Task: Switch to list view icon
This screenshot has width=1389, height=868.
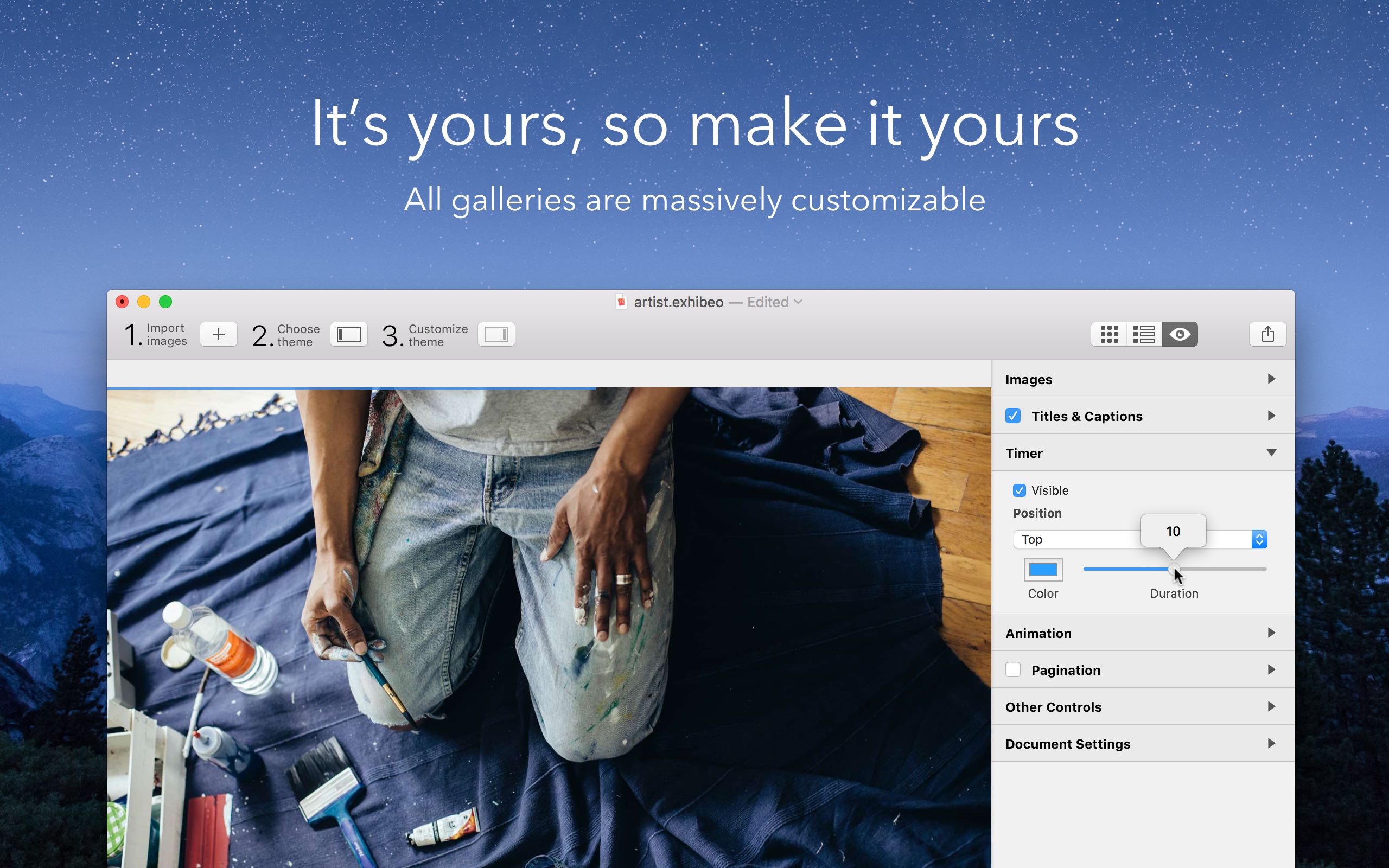Action: (x=1144, y=334)
